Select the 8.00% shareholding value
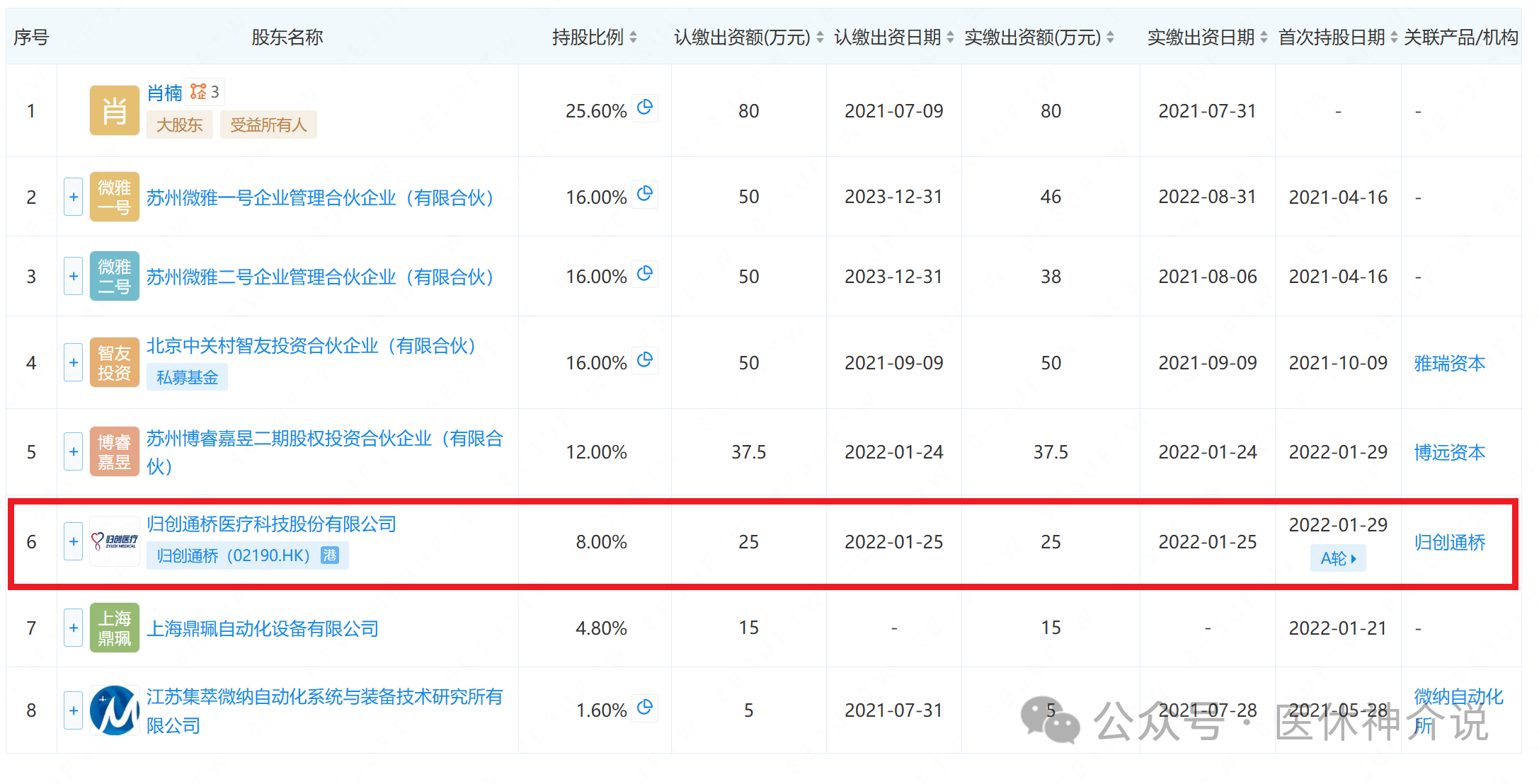Screen dimensions: 1539x784 point(601,542)
